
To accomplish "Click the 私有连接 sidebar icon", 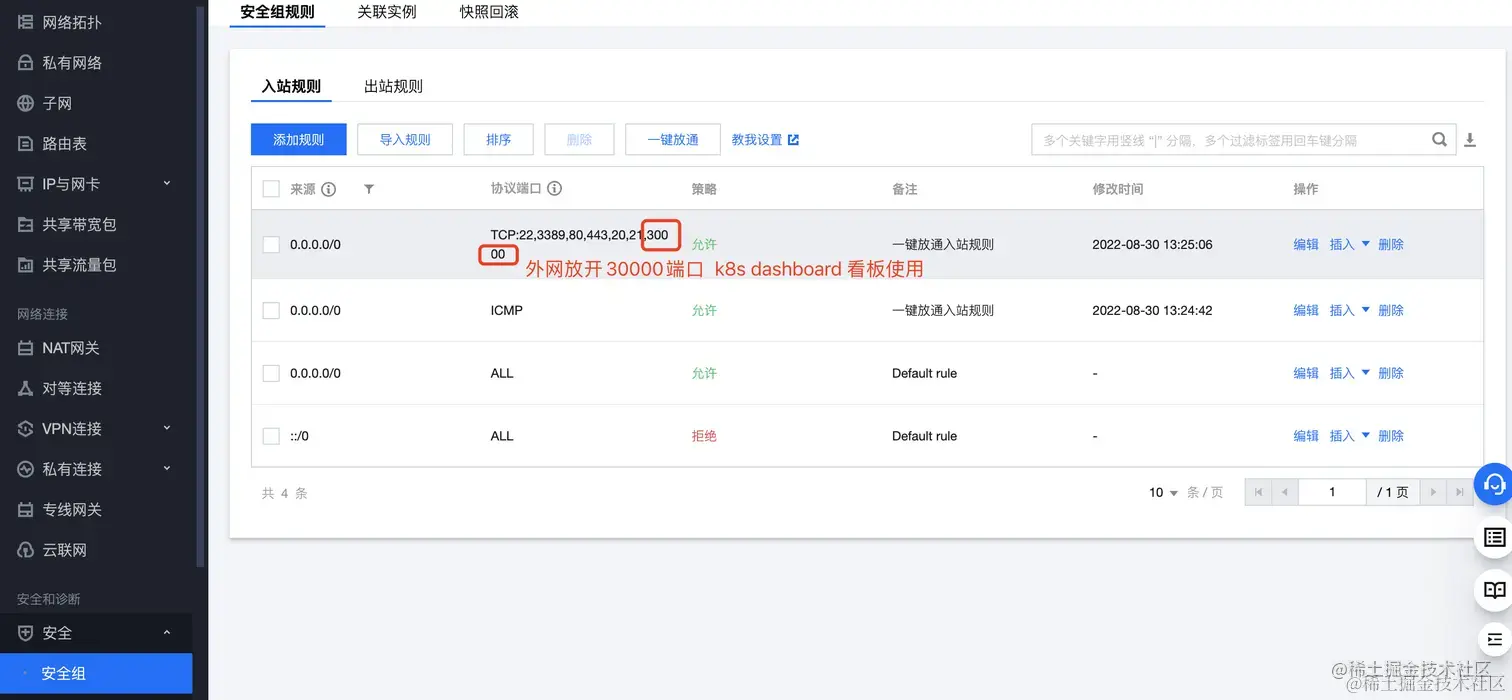I will coord(26,469).
